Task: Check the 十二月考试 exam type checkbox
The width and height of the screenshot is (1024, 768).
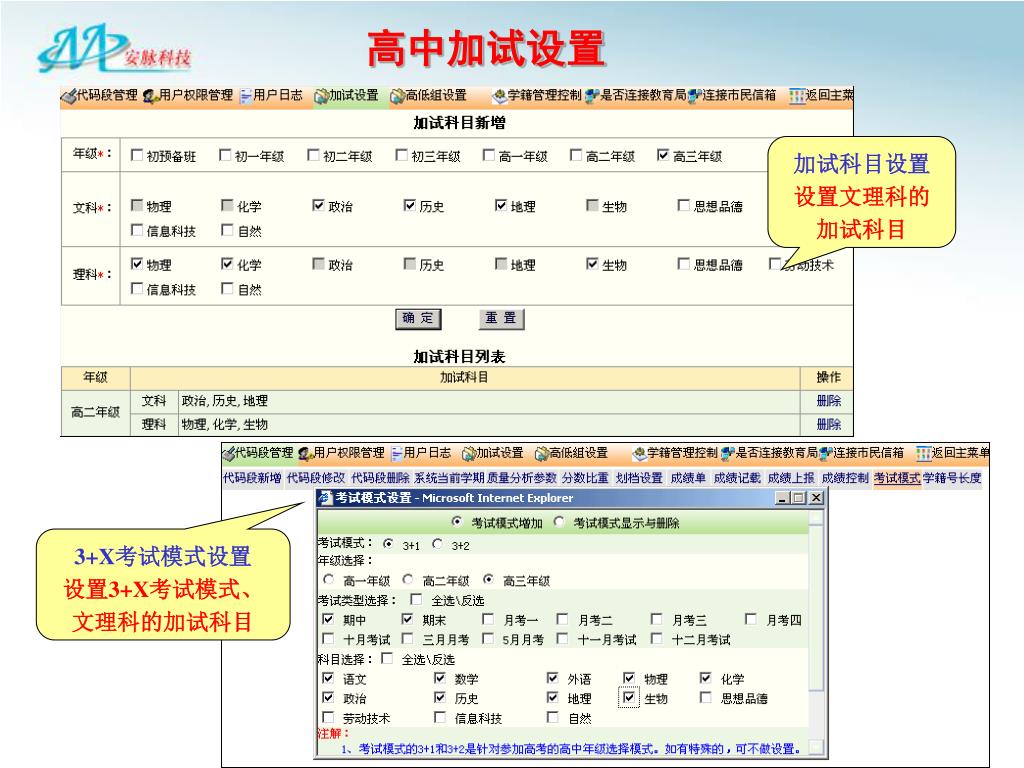Action: 656,638
